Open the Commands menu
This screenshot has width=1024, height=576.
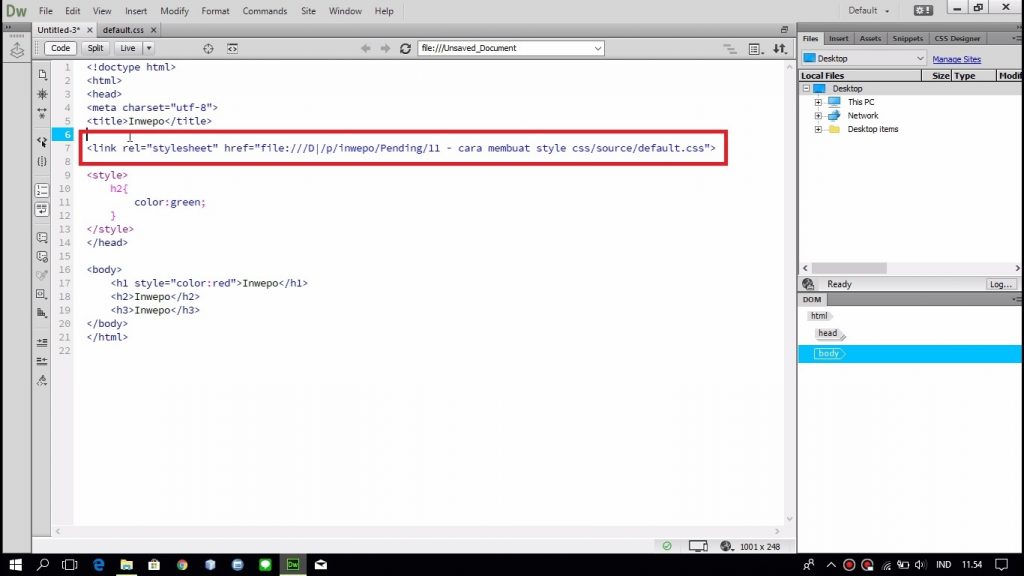point(264,11)
